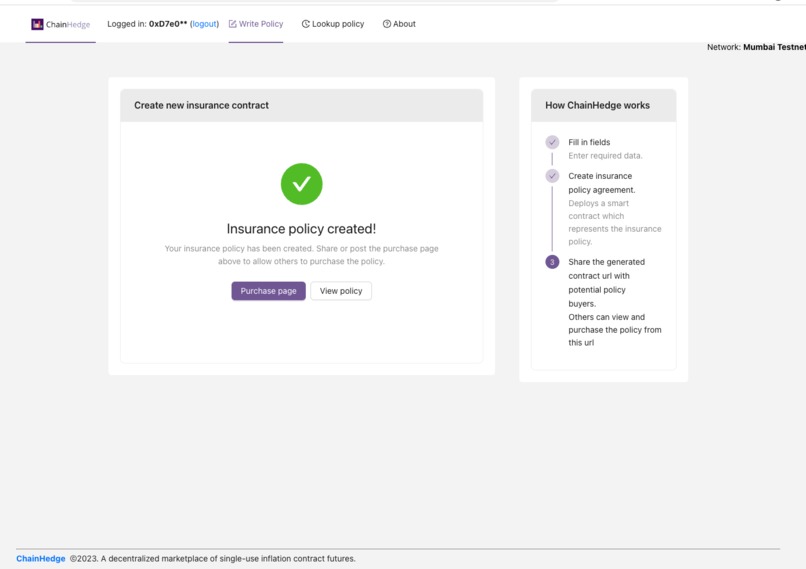Click the Enter required data. text
This screenshot has width=806, height=569.
605,156
